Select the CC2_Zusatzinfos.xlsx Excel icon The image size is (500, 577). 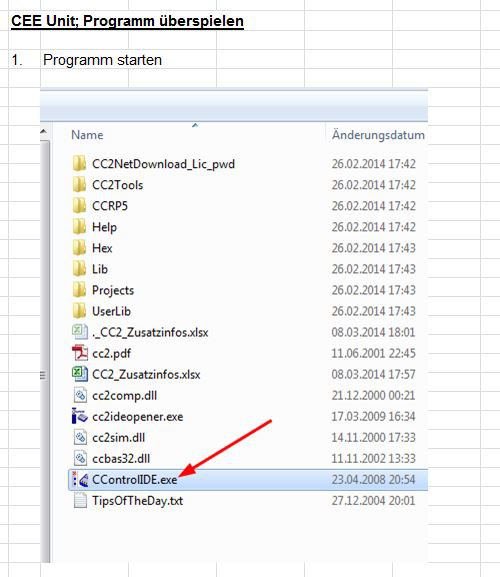click(x=80, y=374)
